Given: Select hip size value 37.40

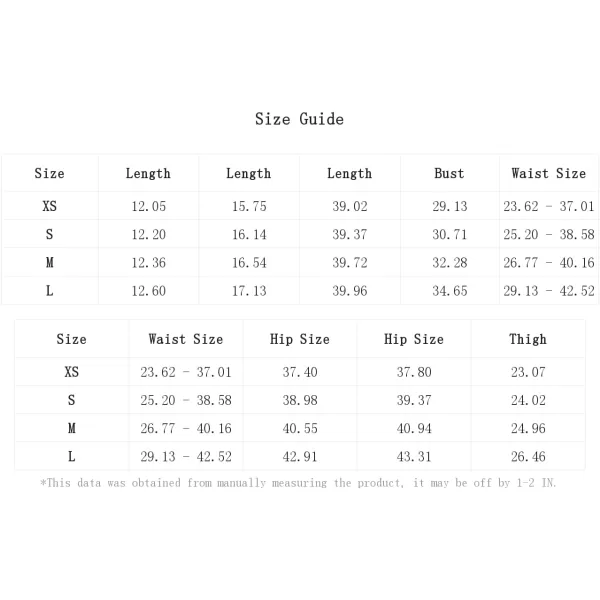Looking at the screenshot, I should (x=300, y=372).
